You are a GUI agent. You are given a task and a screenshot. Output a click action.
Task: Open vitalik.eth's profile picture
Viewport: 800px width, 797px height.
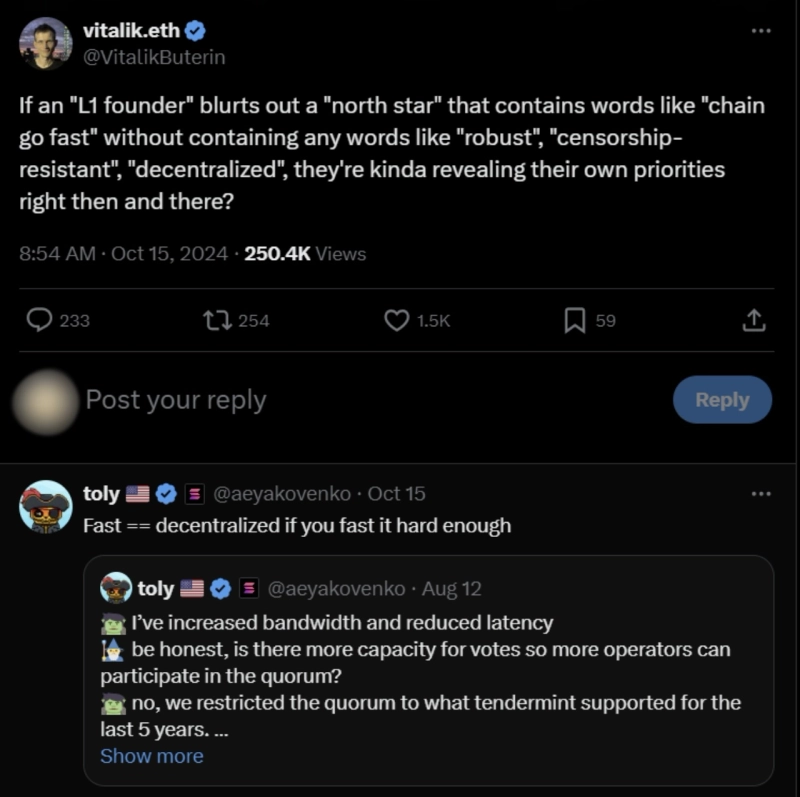(45, 43)
